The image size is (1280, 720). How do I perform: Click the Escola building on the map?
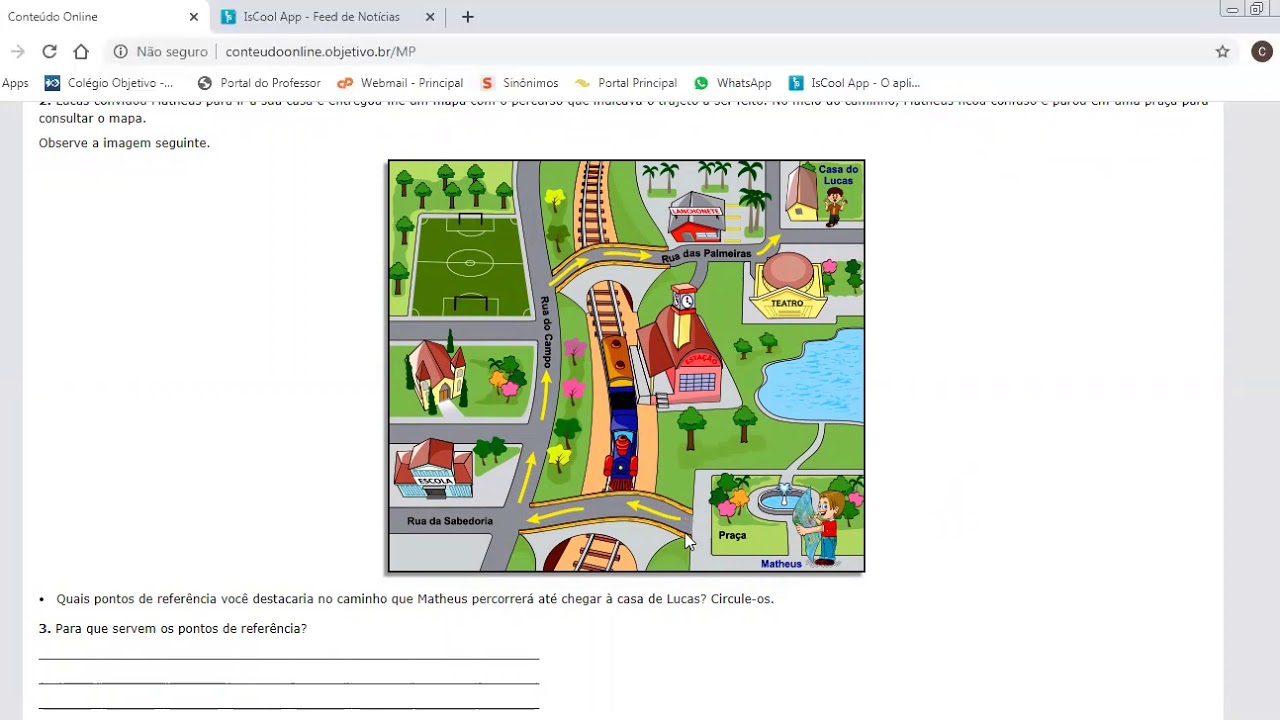coord(432,470)
